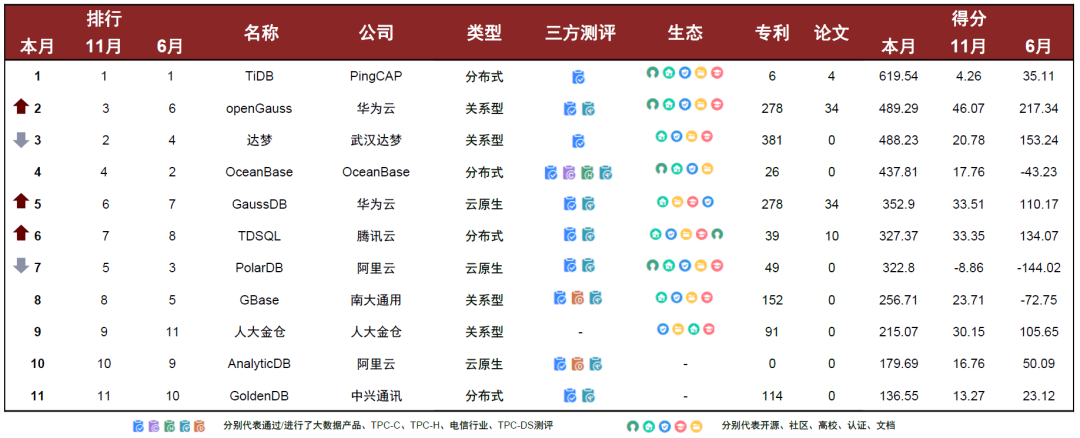Click the 类型 column header
Image resolution: width=1080 pixels, height=438 pixels.
pyautogui.click(x=484, y=32)
